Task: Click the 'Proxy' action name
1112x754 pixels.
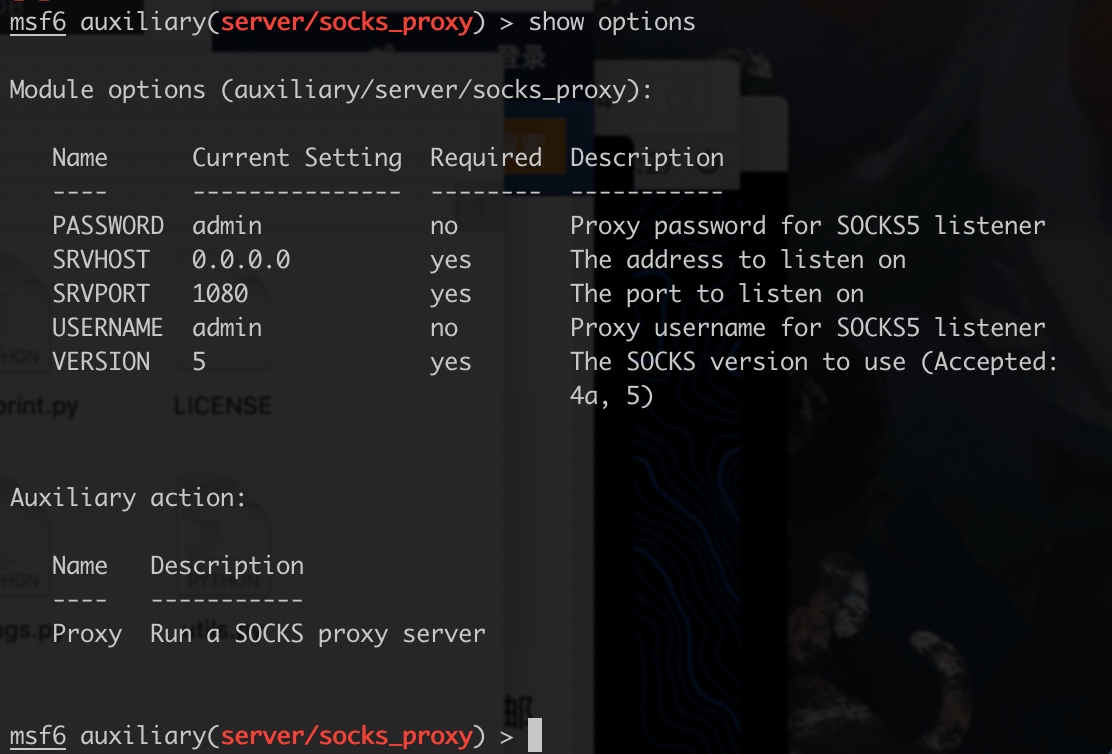Action: pos(87,634)
